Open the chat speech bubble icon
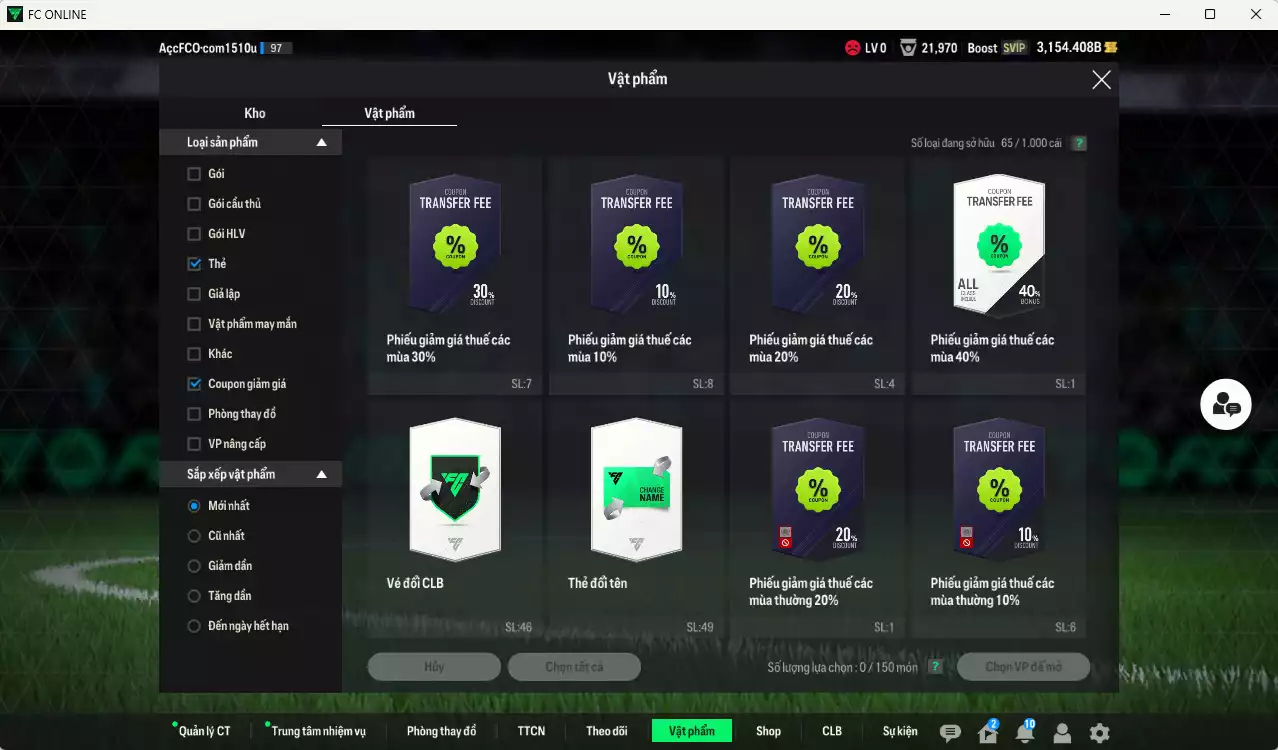Image resolution: width=1278 pixels, height=750 pixels. click(x=950, y=733)
